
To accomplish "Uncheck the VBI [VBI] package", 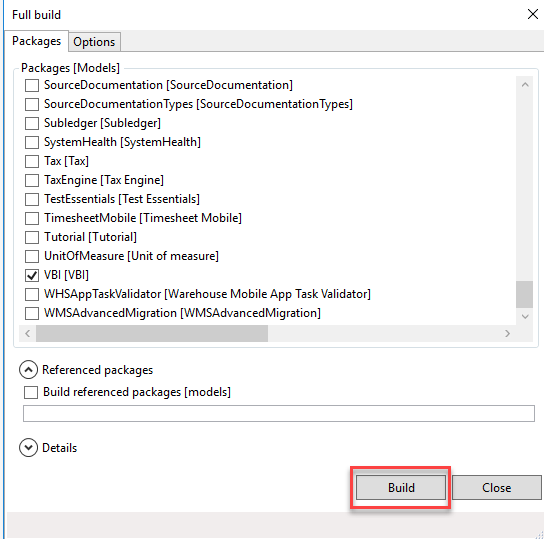I will point(32,275).
